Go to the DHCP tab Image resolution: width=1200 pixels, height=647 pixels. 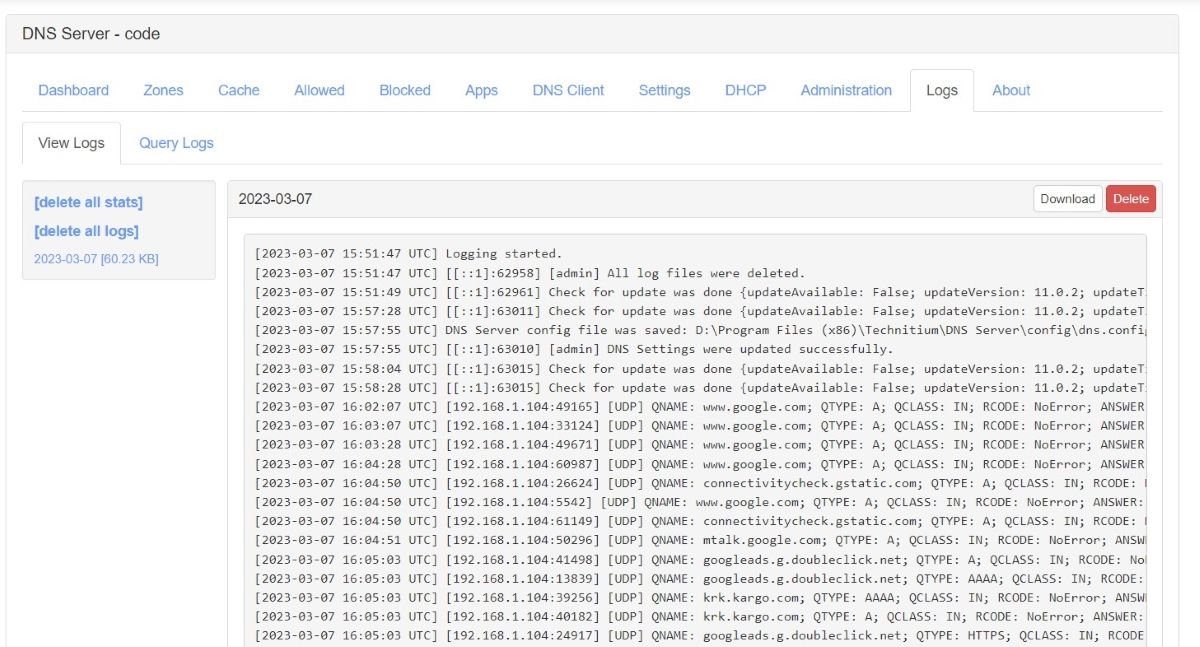click(x=745, y=90)
